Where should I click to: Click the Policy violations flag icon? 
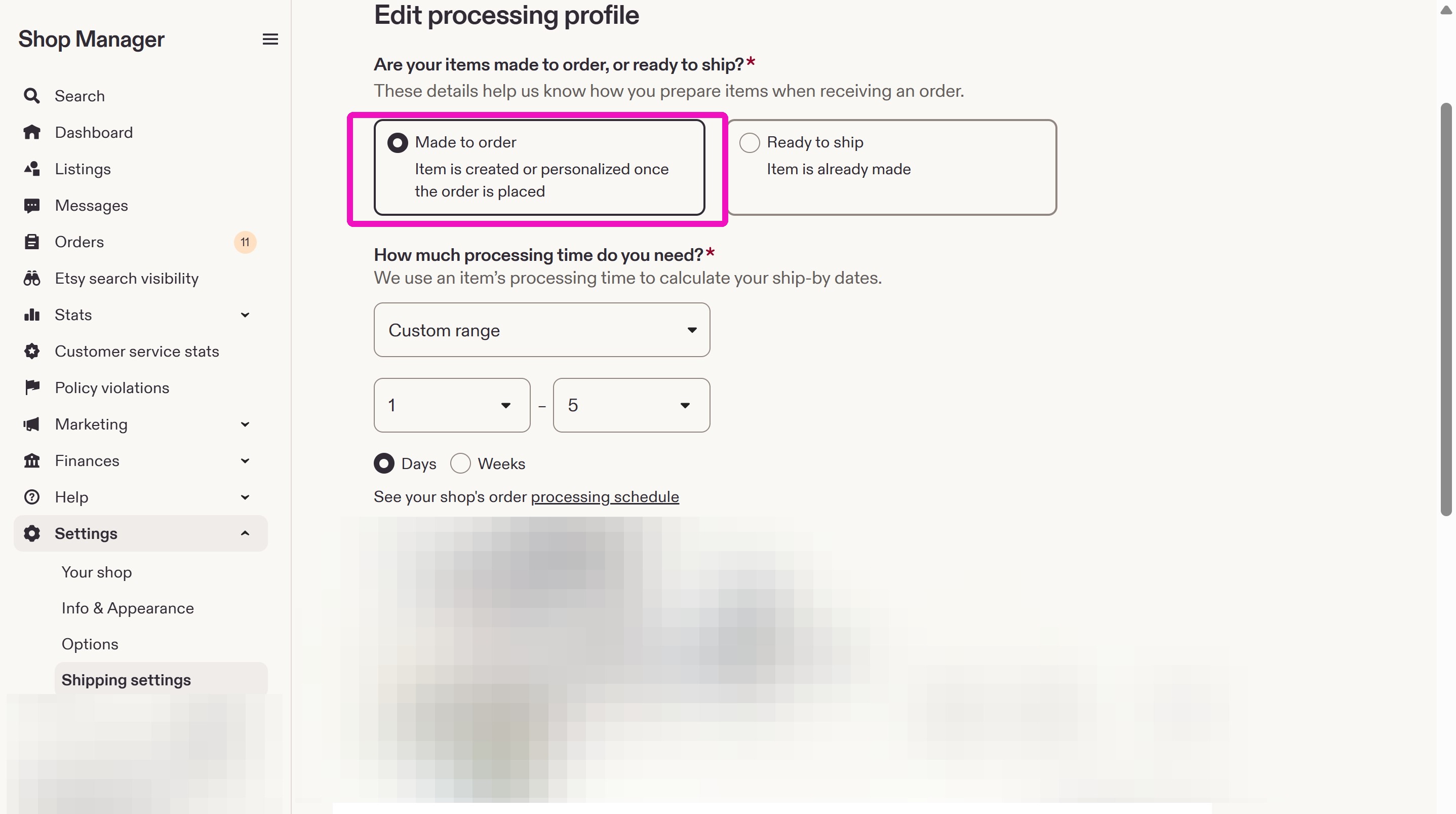31,388
